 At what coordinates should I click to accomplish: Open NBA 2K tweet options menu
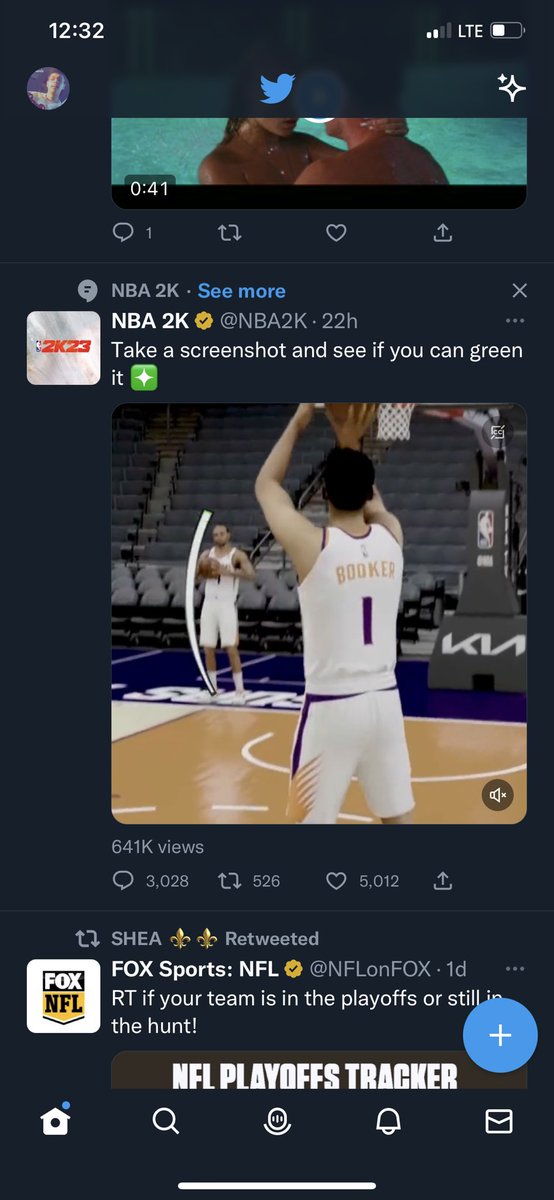515,321
